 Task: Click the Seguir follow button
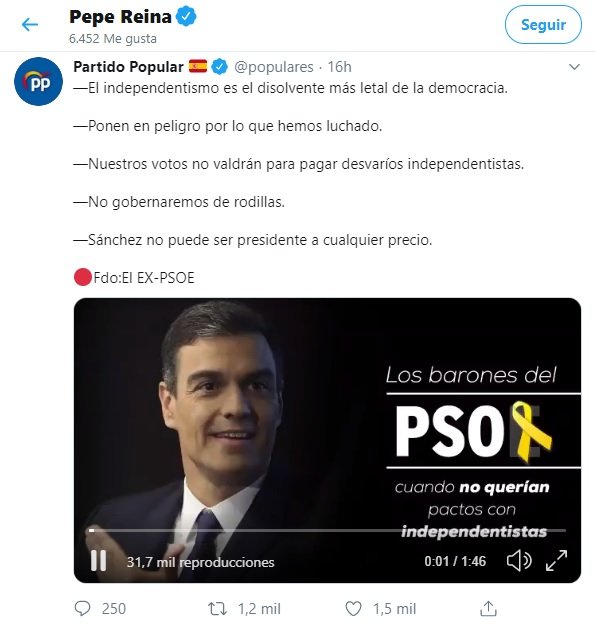pos(543,25)
